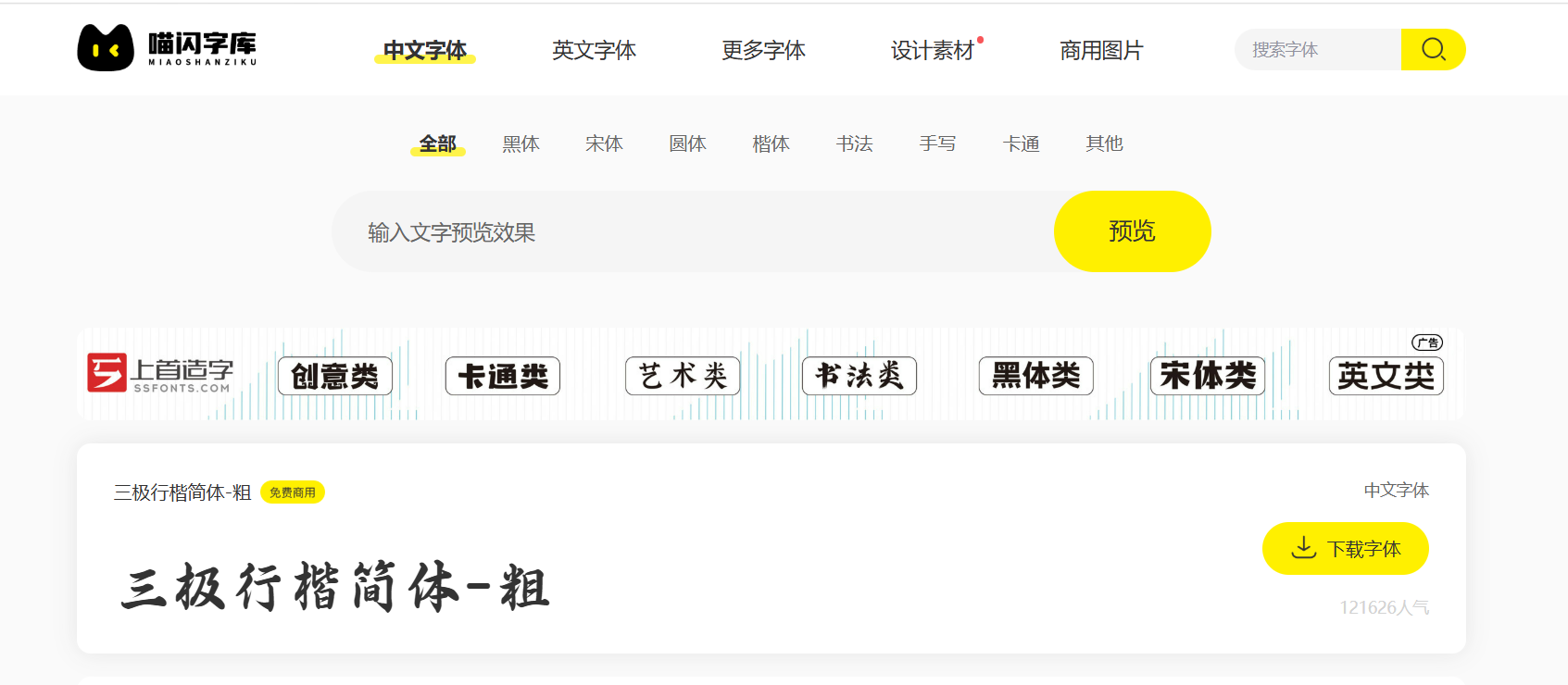
Task: Filter fonts by 楷体
Action: 771,143
